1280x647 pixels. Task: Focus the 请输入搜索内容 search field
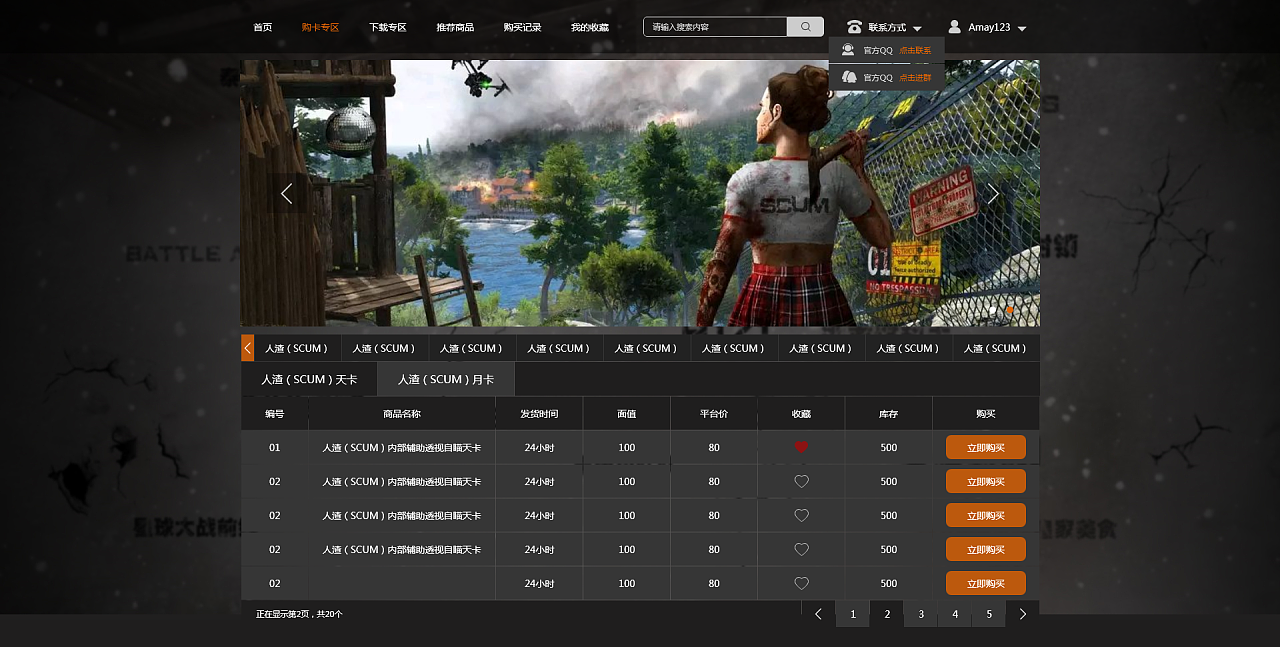pos(715,27)
